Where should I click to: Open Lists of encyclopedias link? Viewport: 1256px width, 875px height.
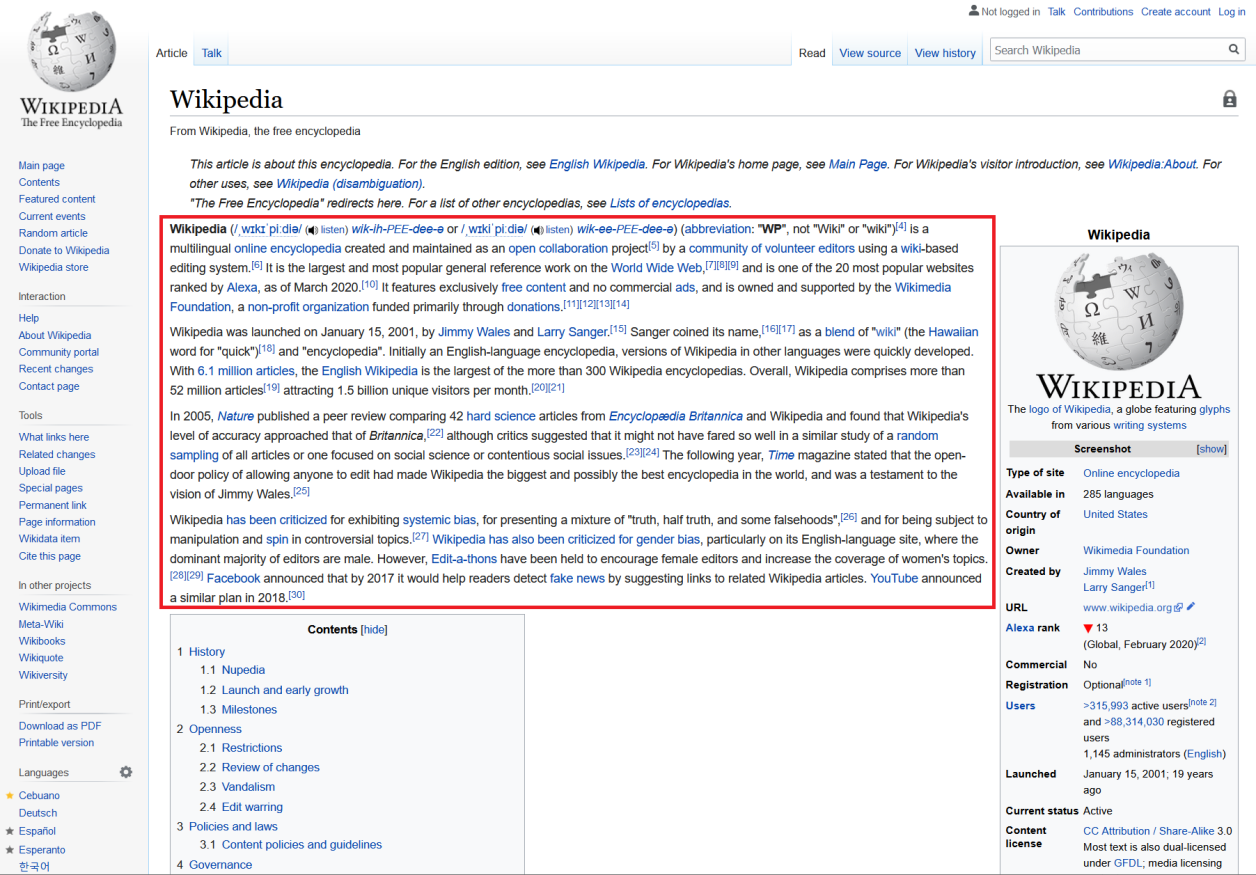pyautogui.click(x=670, y=203)
